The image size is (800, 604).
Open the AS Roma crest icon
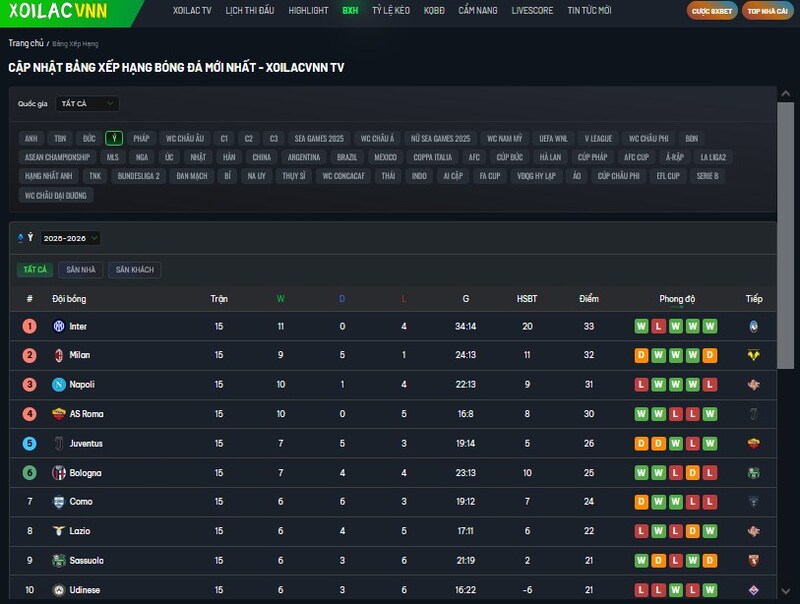click(x=58, y=414)
